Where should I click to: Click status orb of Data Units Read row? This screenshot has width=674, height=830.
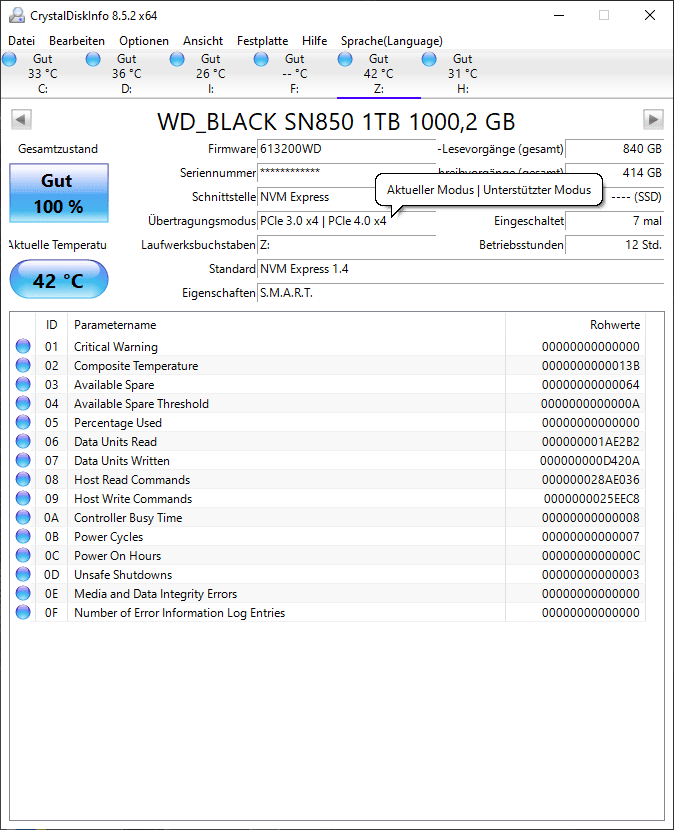click(23, 441)
